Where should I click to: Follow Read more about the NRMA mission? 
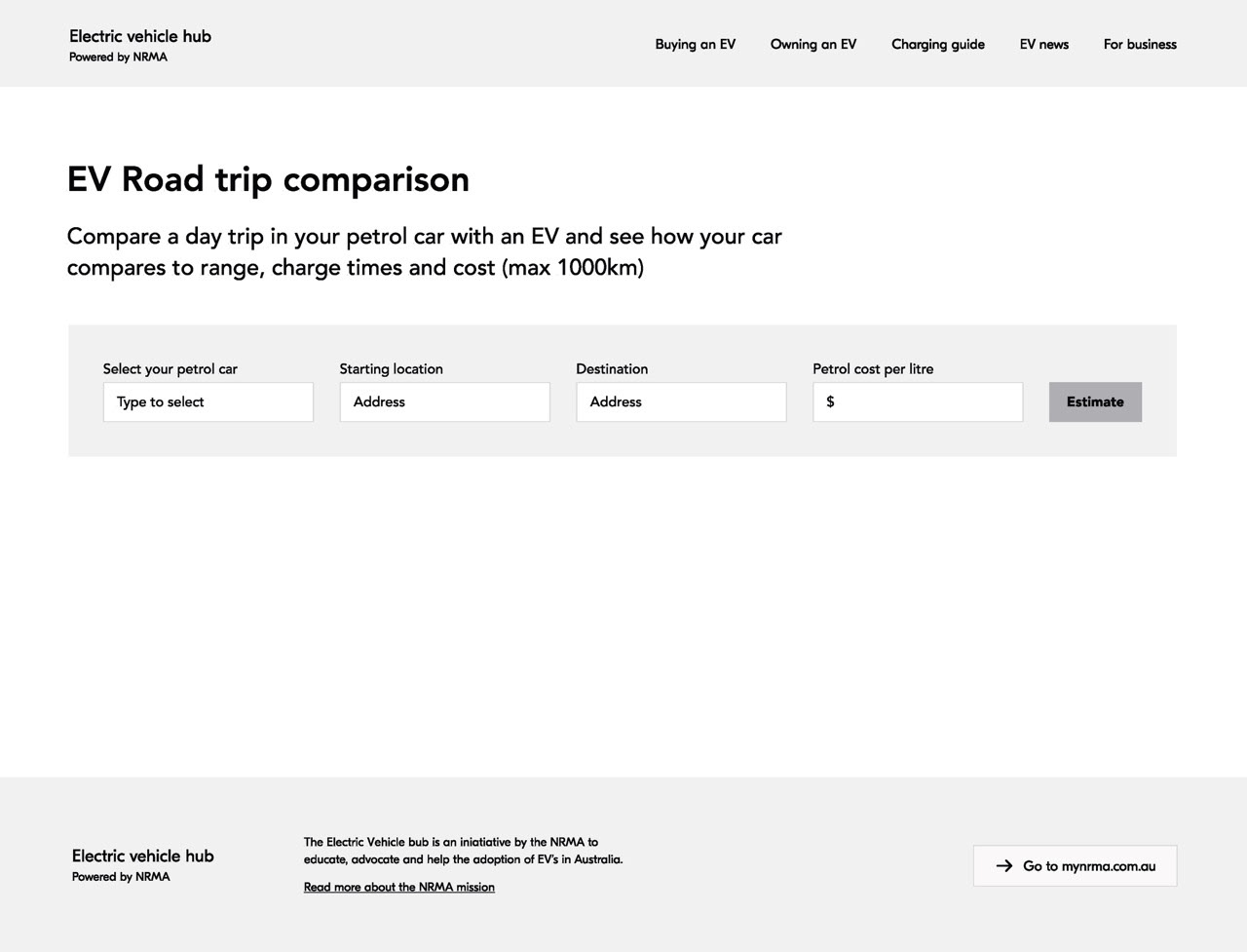(398, 887)
